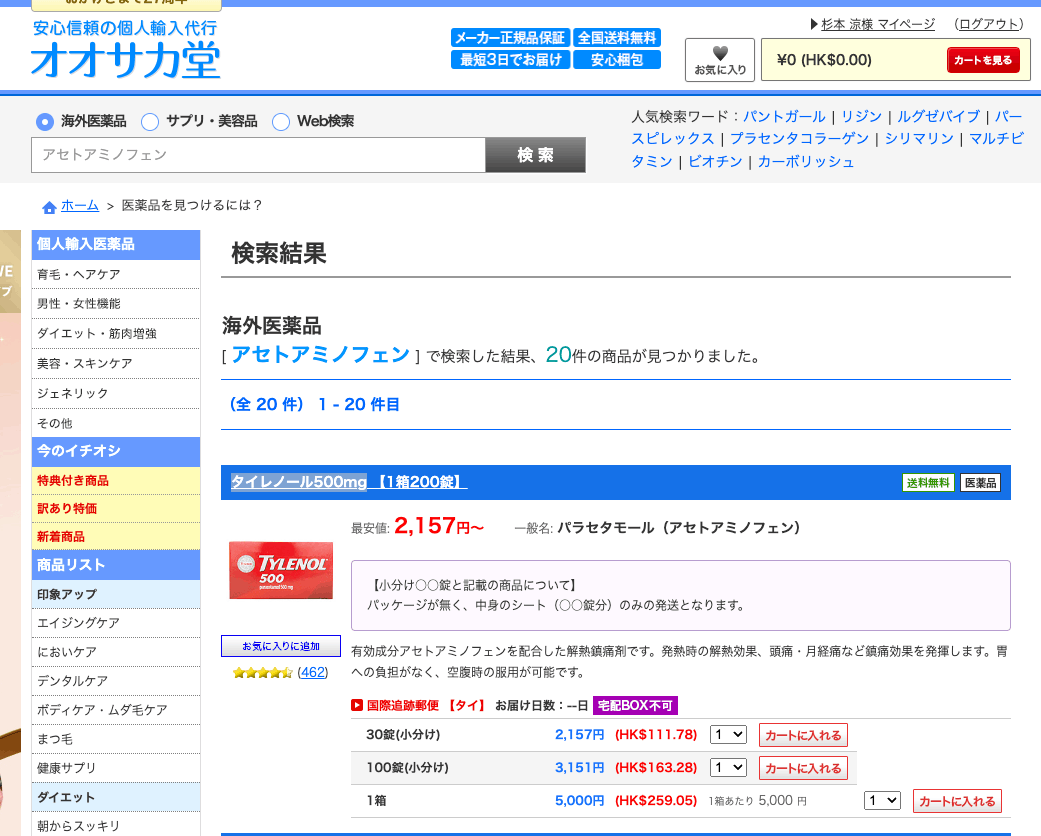Click popular keyword ルグゼバイブ
Image resolution: width=1041 pixels, height=836 pixels.
[x=938, y=117]
